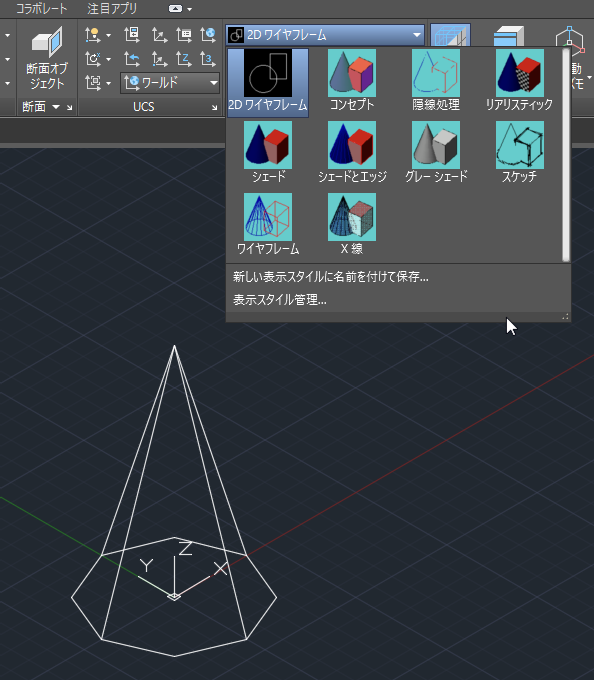The height and width of the screenshot is (680, 594).
Task: Expand the 断面 panel title arrow
Action: pos(56,106)
